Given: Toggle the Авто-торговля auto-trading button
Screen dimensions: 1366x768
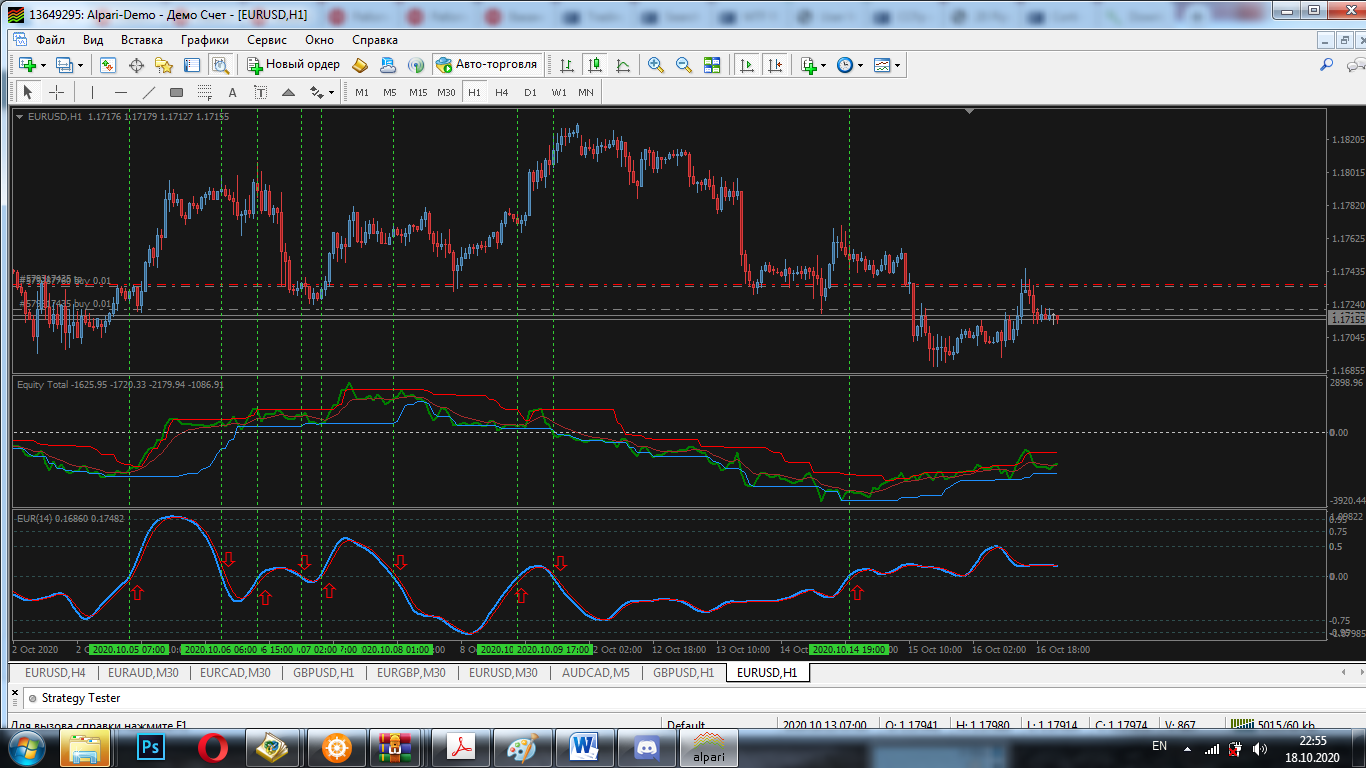Looking at the screenshot, I should coord(487,64).
